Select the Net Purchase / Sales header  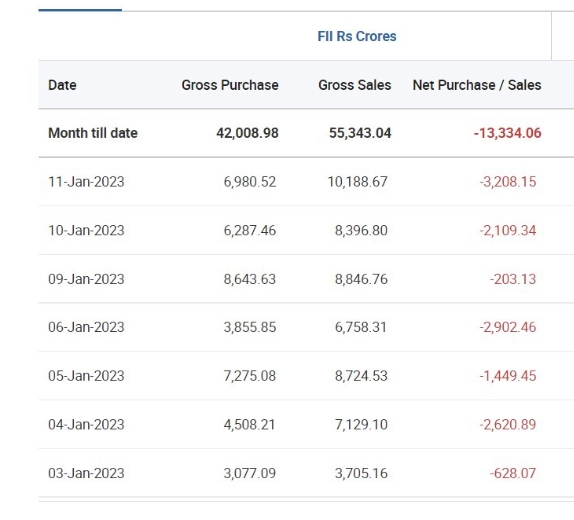[x=477, y=85]
